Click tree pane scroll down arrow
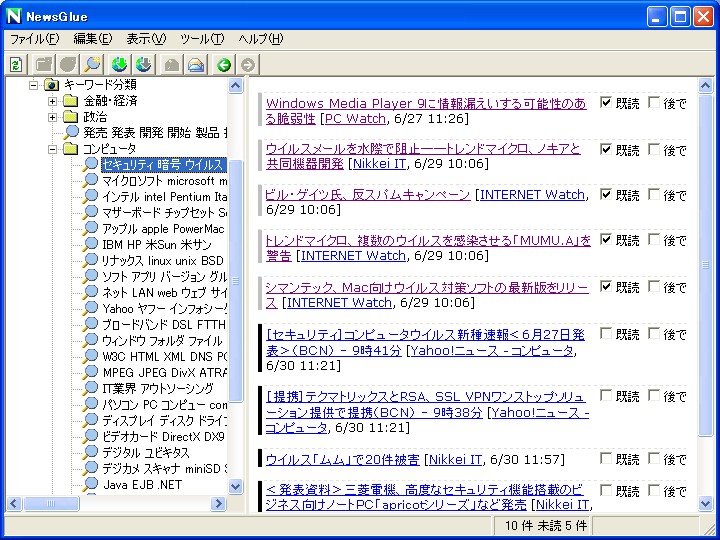720x540 pixels. [x=236, y=486]
